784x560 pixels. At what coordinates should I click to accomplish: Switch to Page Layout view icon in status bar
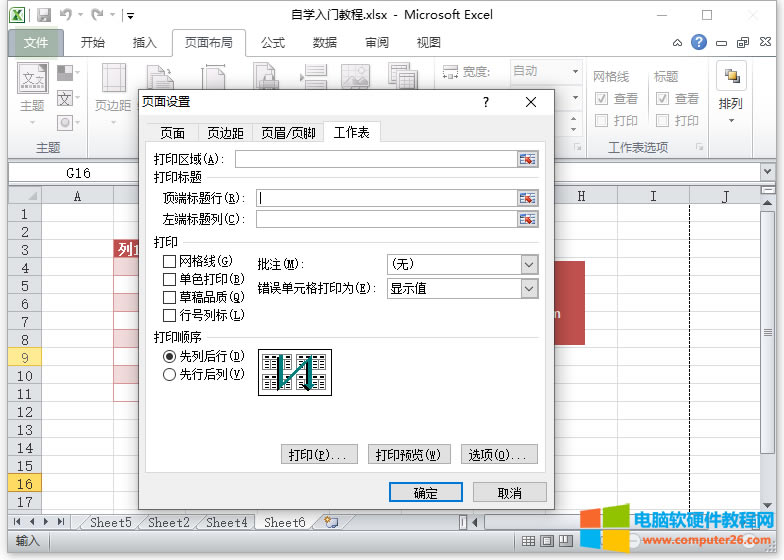(548, 541)
